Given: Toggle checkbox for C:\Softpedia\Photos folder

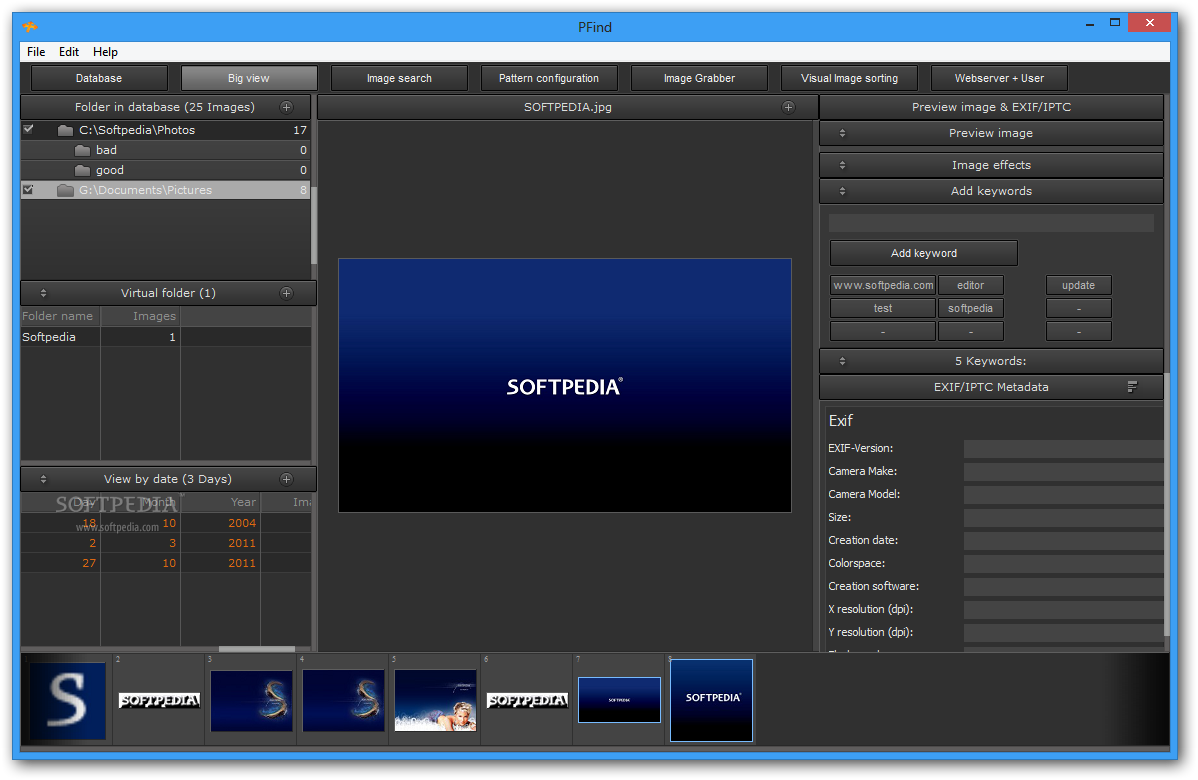Looking at the screenshot, I should pos(28,129).
